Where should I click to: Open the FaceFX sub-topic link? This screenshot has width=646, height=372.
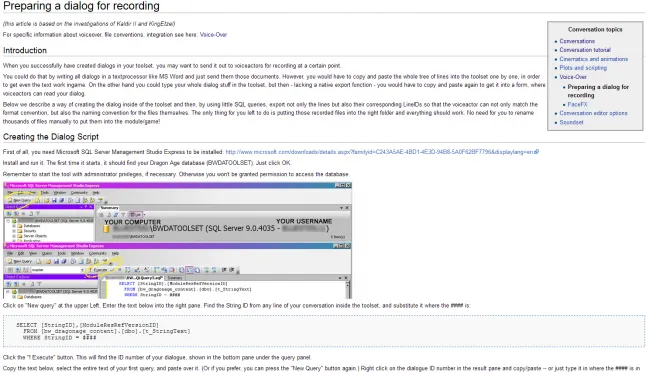577,104
